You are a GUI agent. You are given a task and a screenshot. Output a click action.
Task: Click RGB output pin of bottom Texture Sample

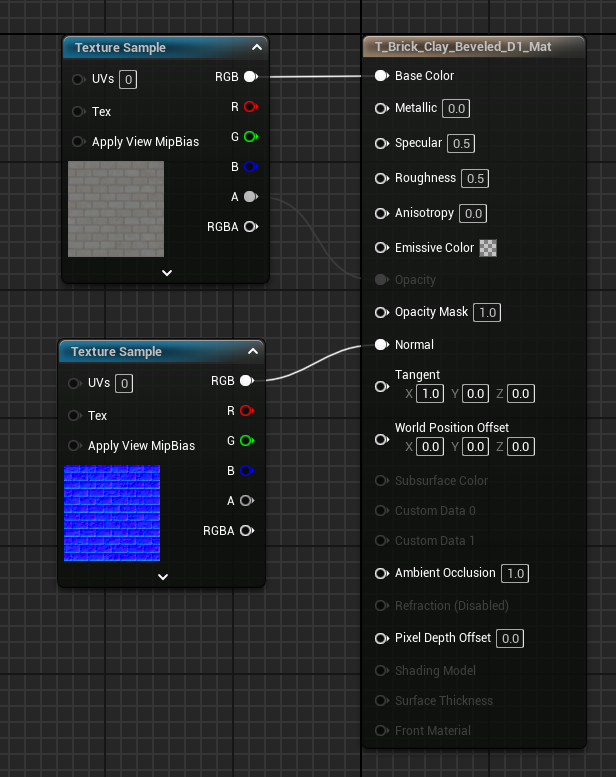[247, 381]
